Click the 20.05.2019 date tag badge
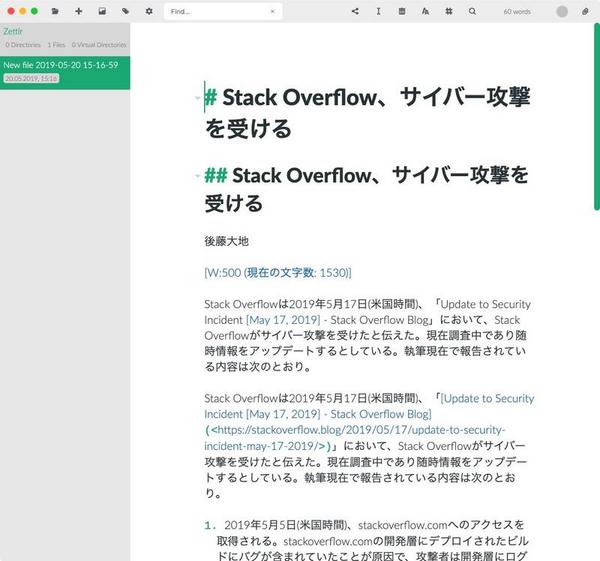The height and width of the screenshot is (561, 600). tap(31, 78)
